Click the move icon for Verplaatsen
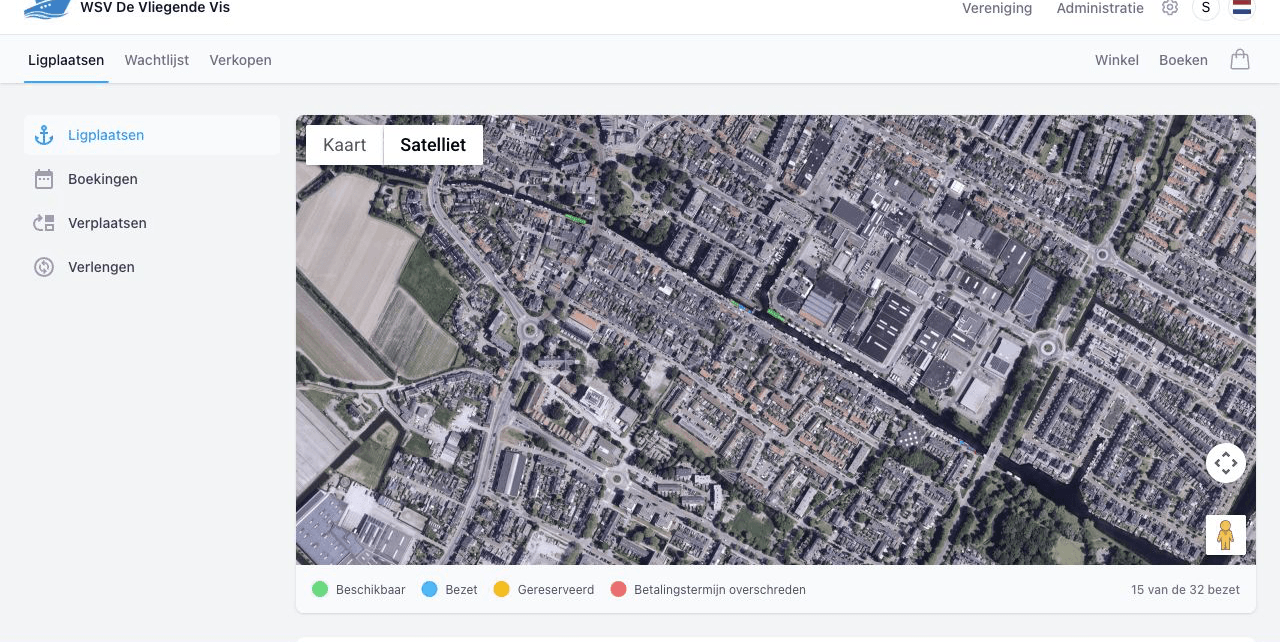 coord(44,223)
